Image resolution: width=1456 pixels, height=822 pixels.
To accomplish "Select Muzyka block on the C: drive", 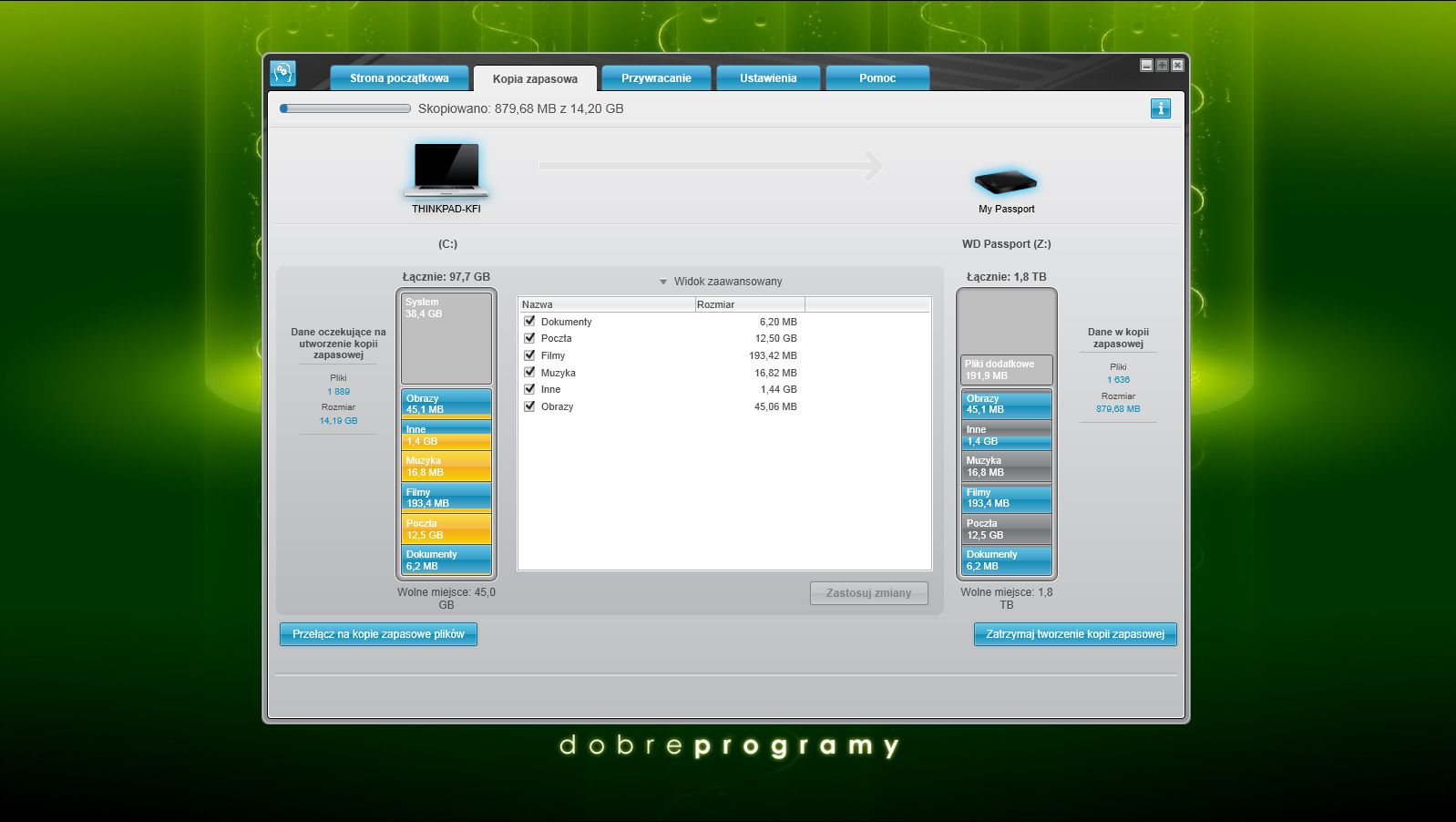I will click(446, 467).
